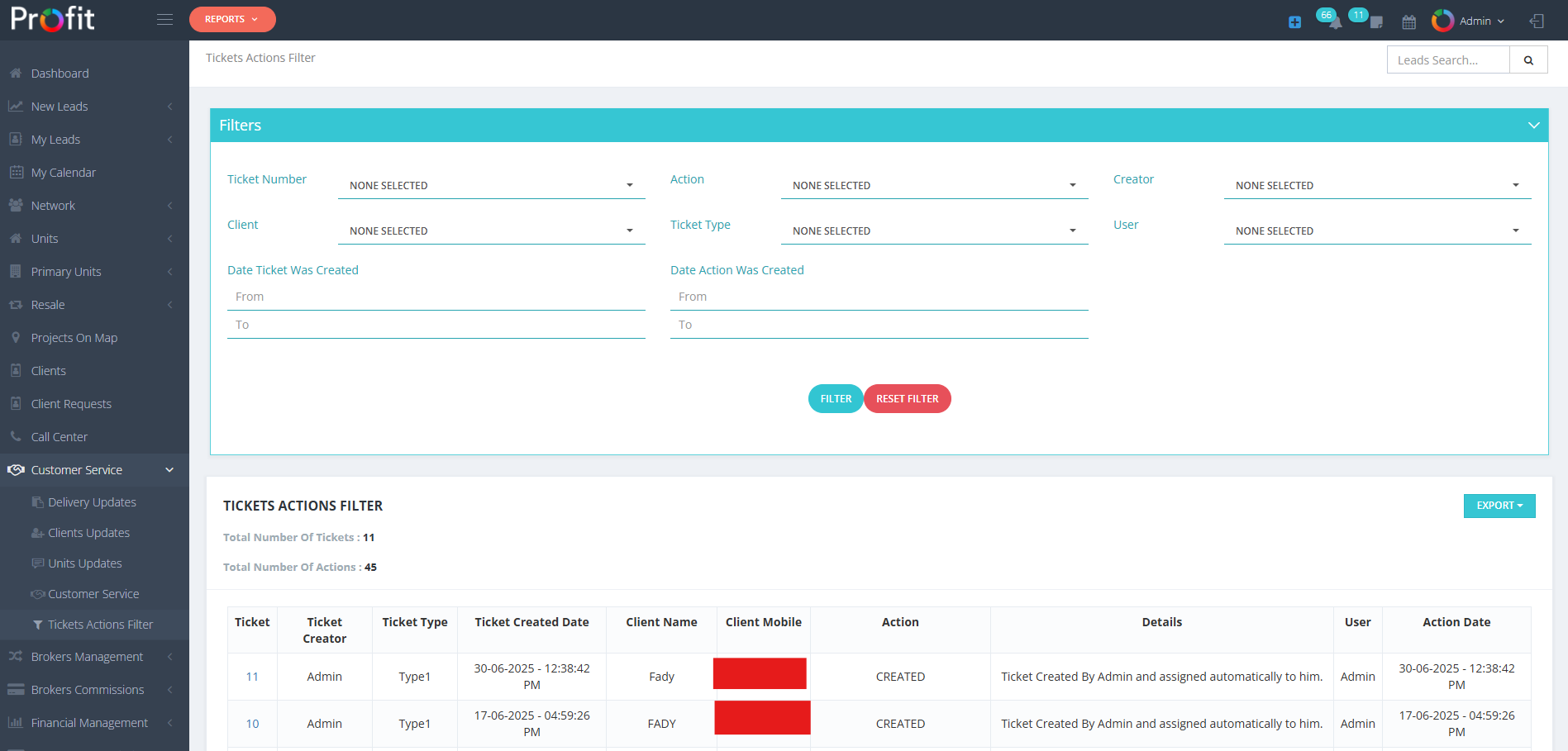The image size is (1568, 751).
Task: Click the magnifier icon next to Leads Search
Action: pos(1527,59)
